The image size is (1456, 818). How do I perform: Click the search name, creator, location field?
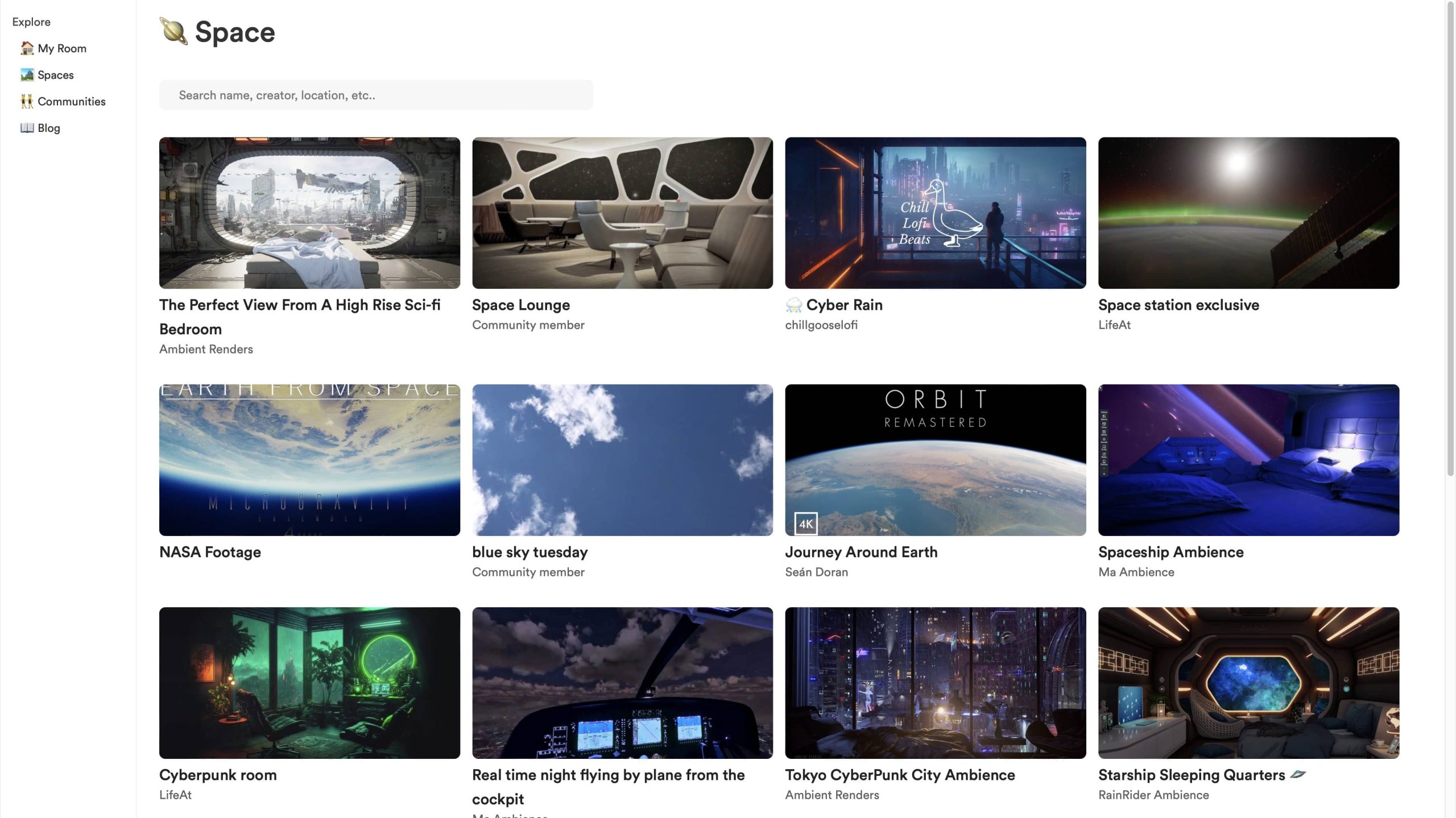376,95
